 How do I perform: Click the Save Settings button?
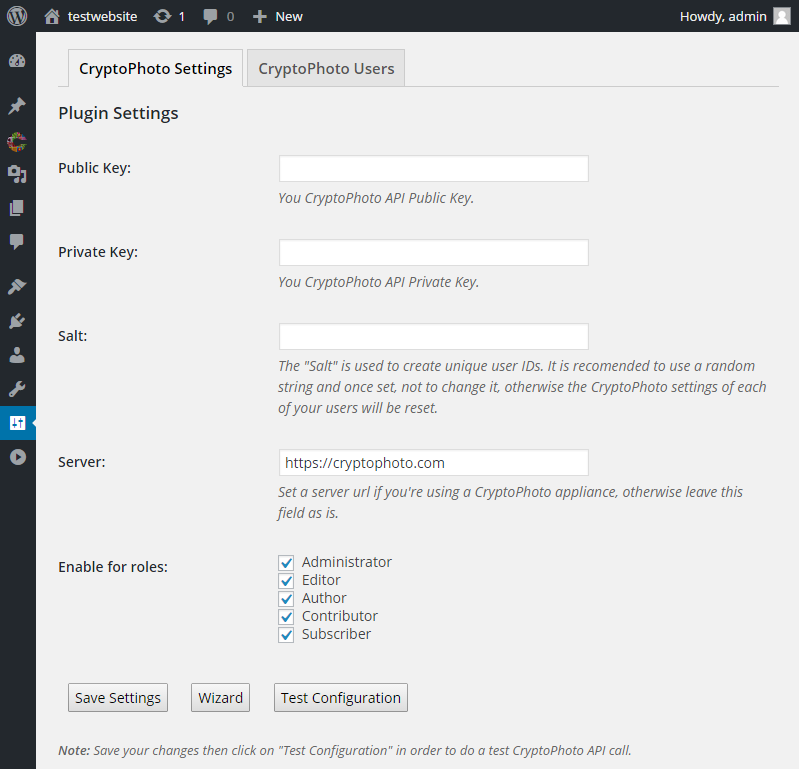click(118, 698)
